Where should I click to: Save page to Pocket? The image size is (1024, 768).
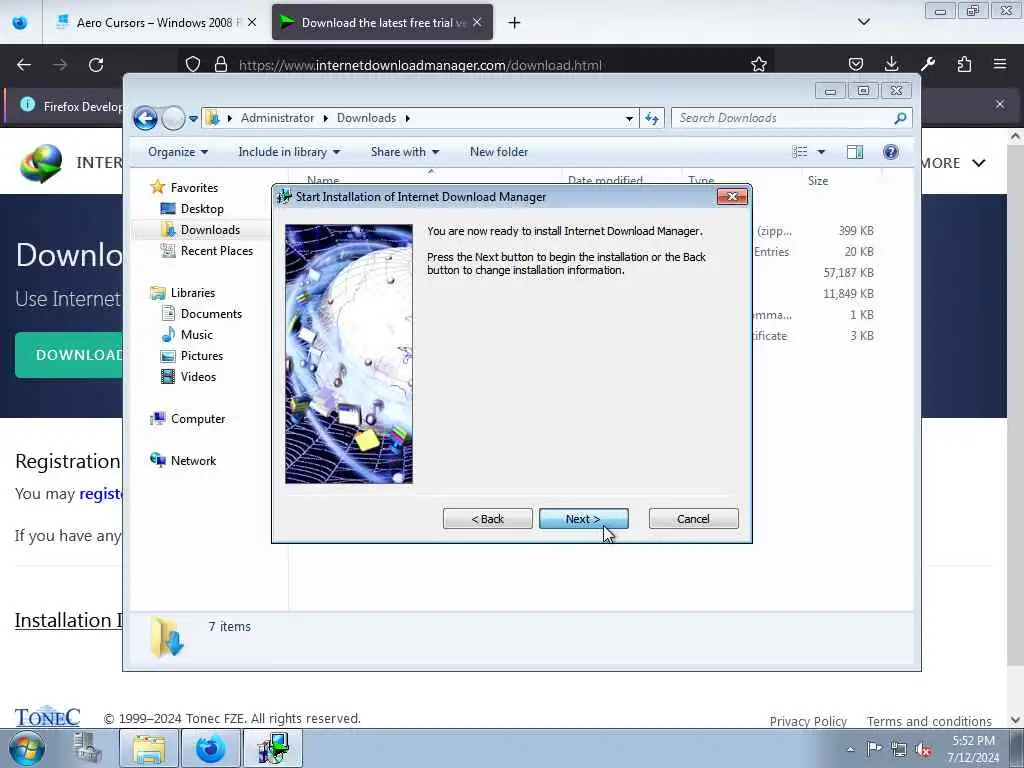(856, 65)
